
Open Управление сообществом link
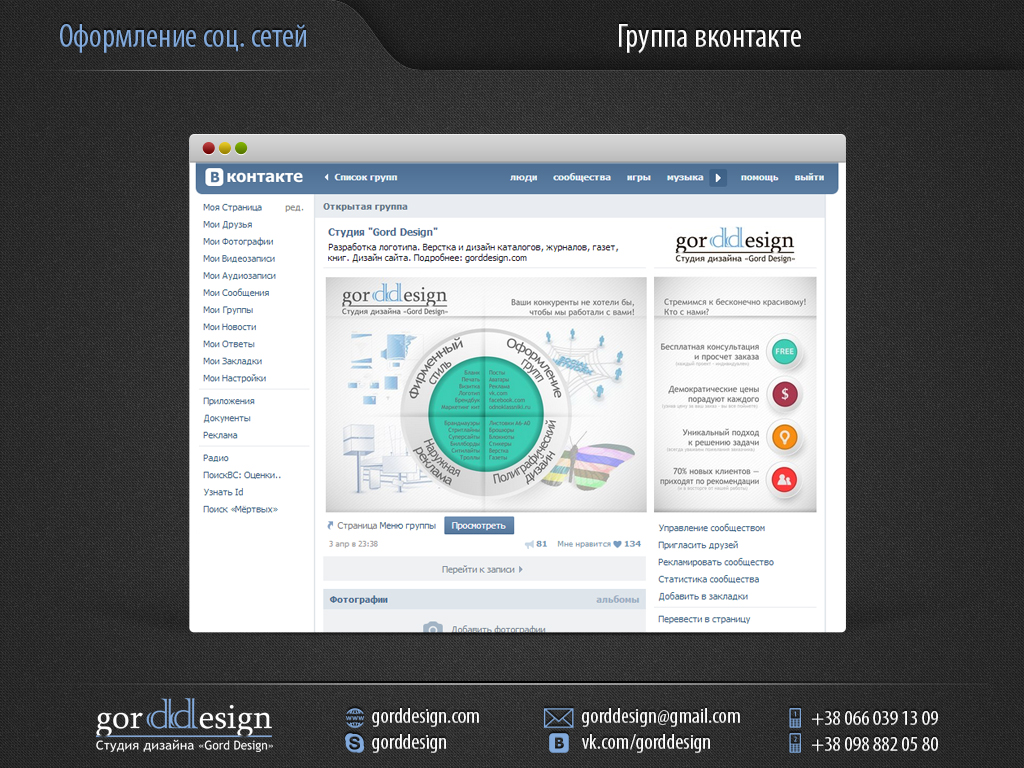pyautogui.click(x=711, y=528)
